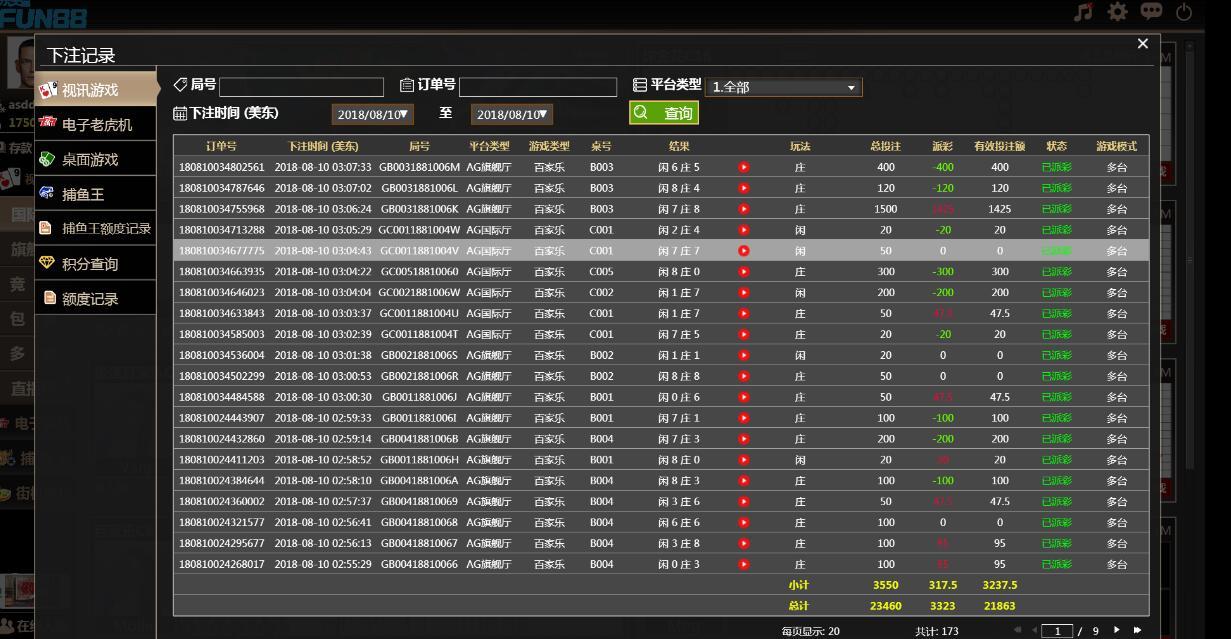Select the 电子老虎机 tab
Viewport: 1231px width, 639px height.
96,125
